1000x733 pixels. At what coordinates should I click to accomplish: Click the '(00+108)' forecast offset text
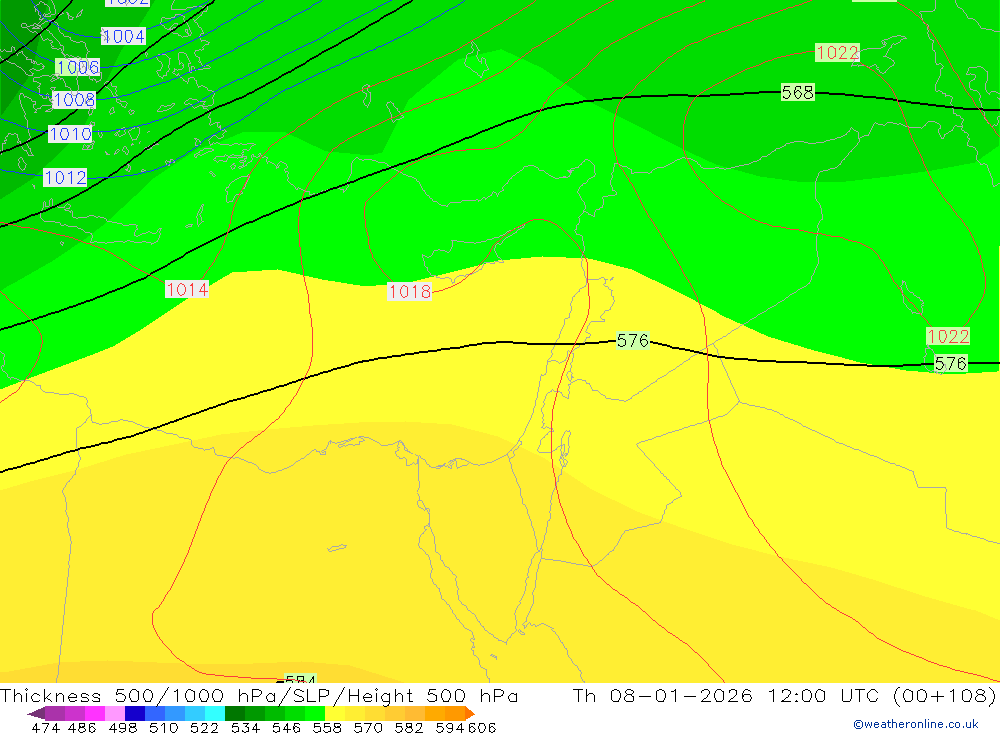(x=945, y=695)
